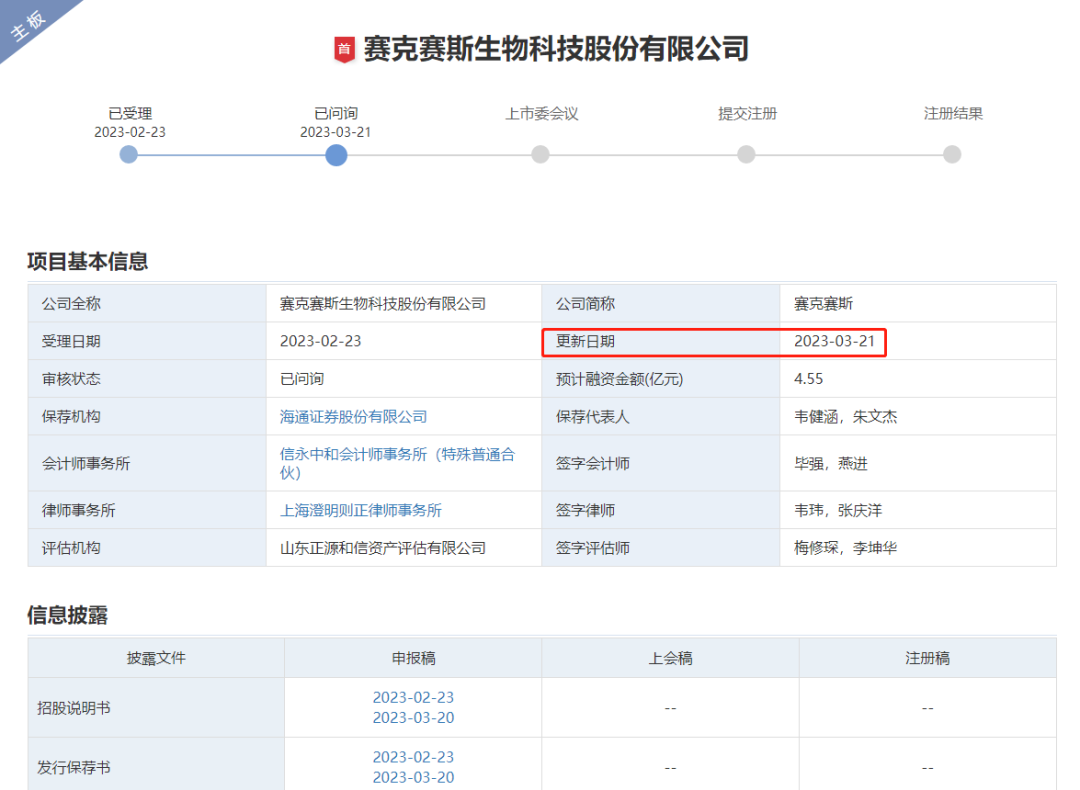Open 发行保荐书 2023-02-23 filing link

(x=413, y=757)
